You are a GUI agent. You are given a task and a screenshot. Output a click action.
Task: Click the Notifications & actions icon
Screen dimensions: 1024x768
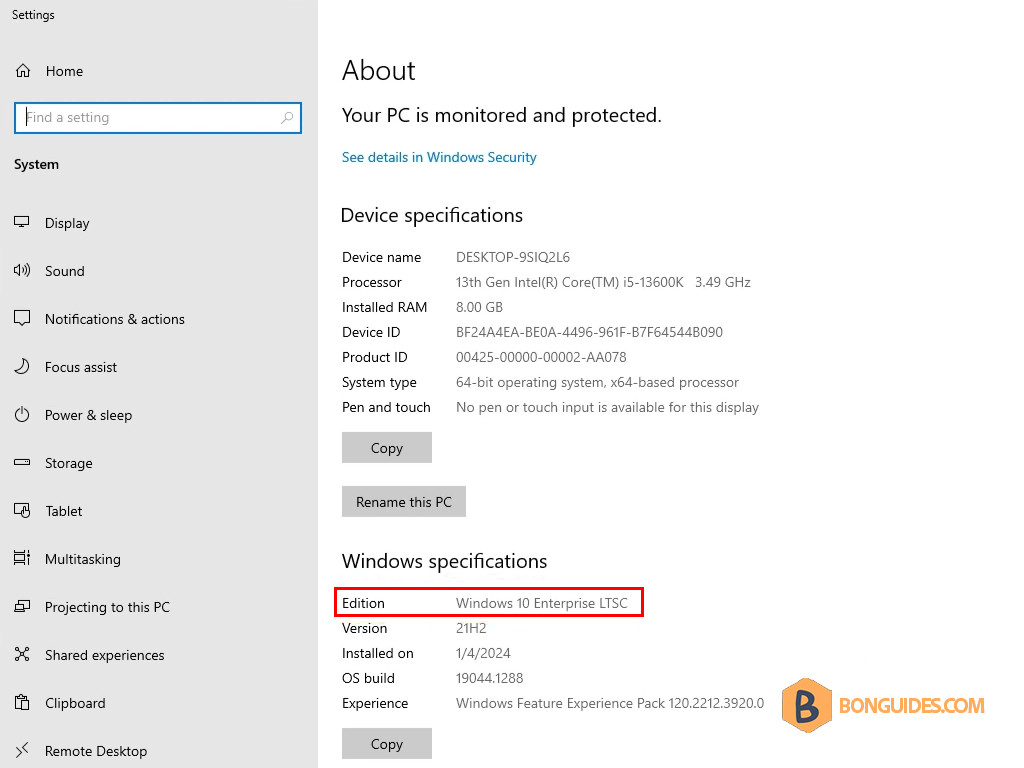point(22,318)
